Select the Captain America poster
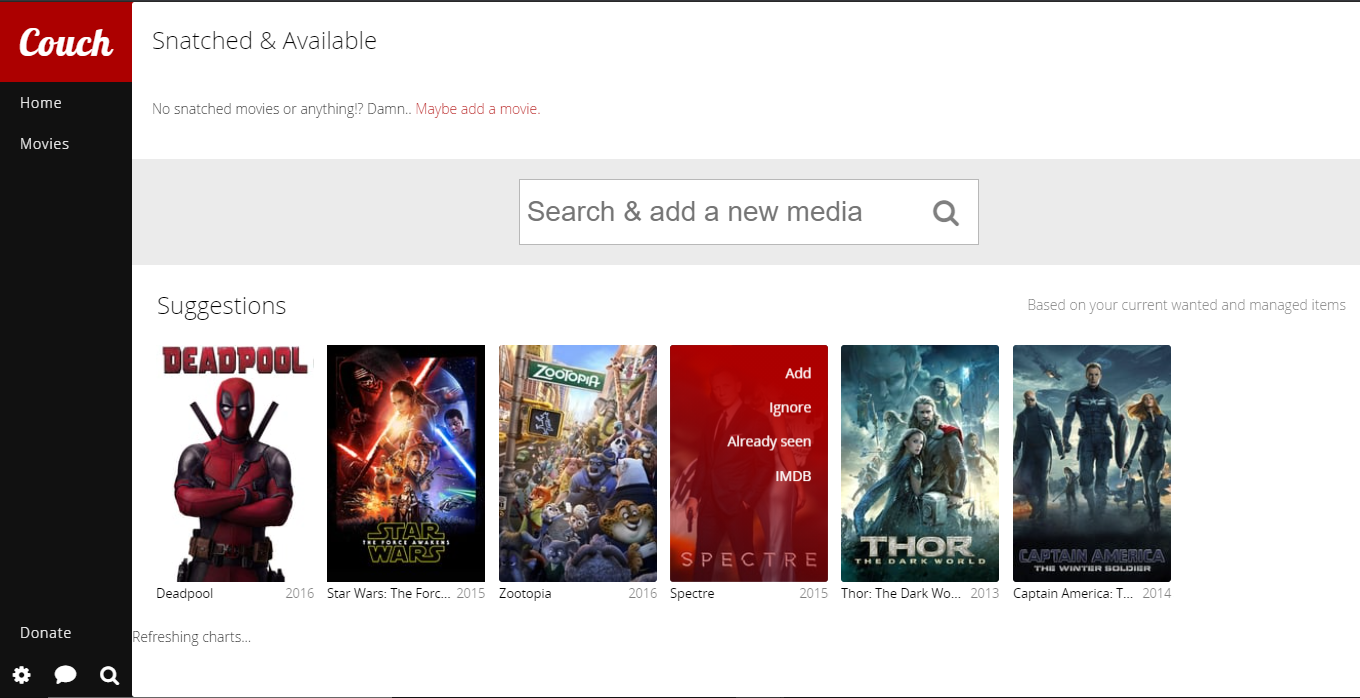This screenshot has width=1360, height=698. point(1091,463)
